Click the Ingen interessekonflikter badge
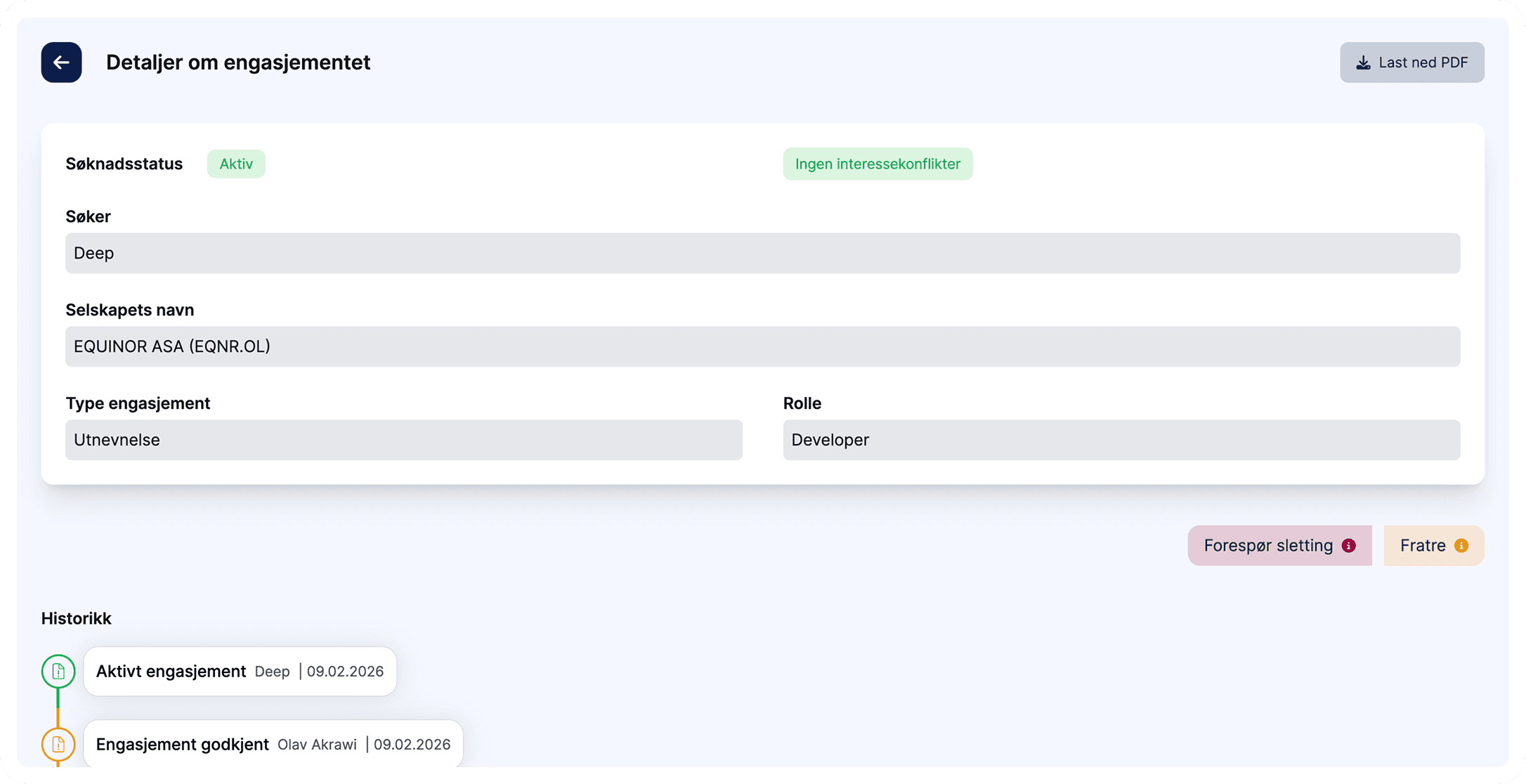Viewport: 1526px width, 784px height. [x=878, y=164]
